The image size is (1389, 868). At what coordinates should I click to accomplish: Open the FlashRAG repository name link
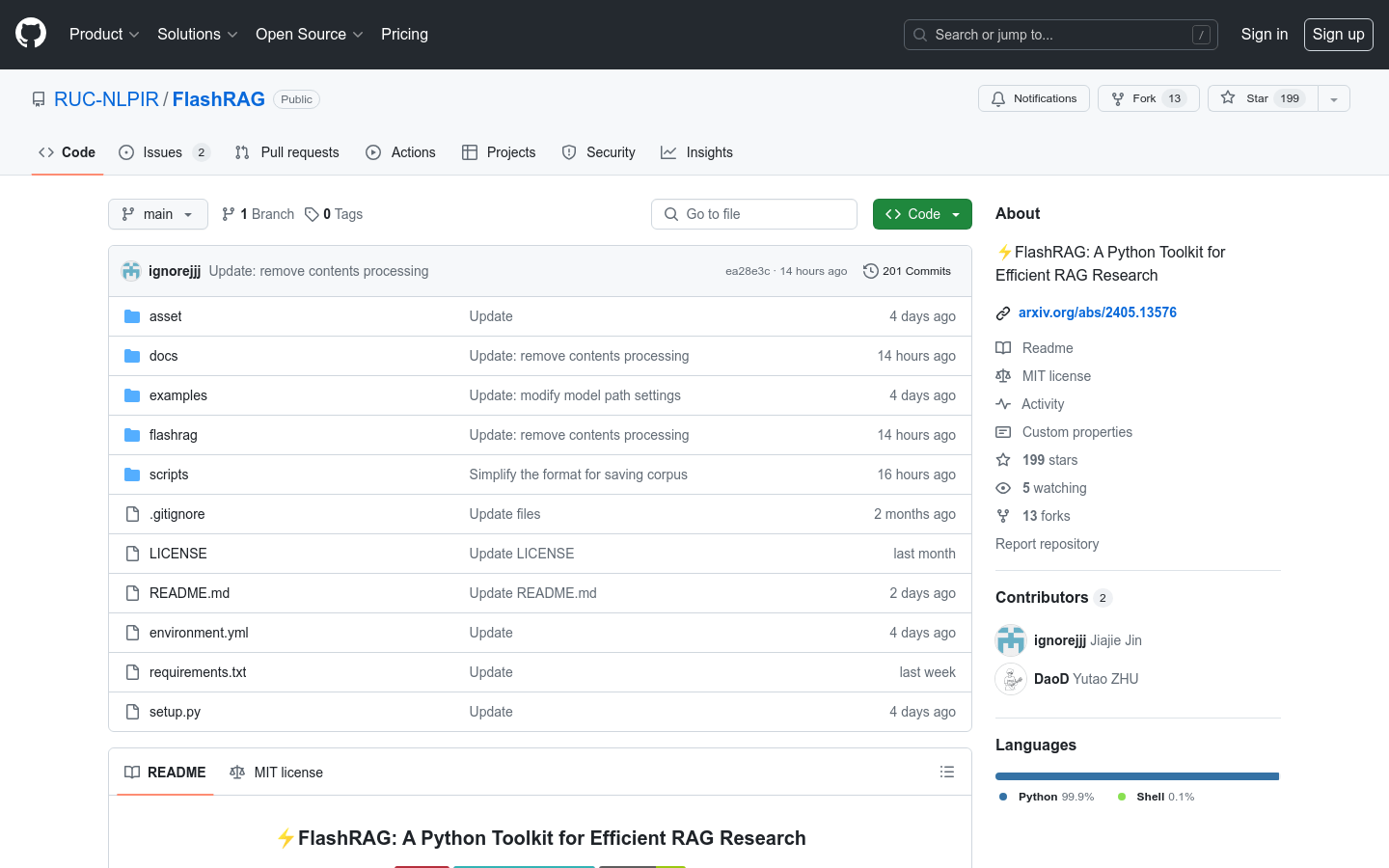219,99
